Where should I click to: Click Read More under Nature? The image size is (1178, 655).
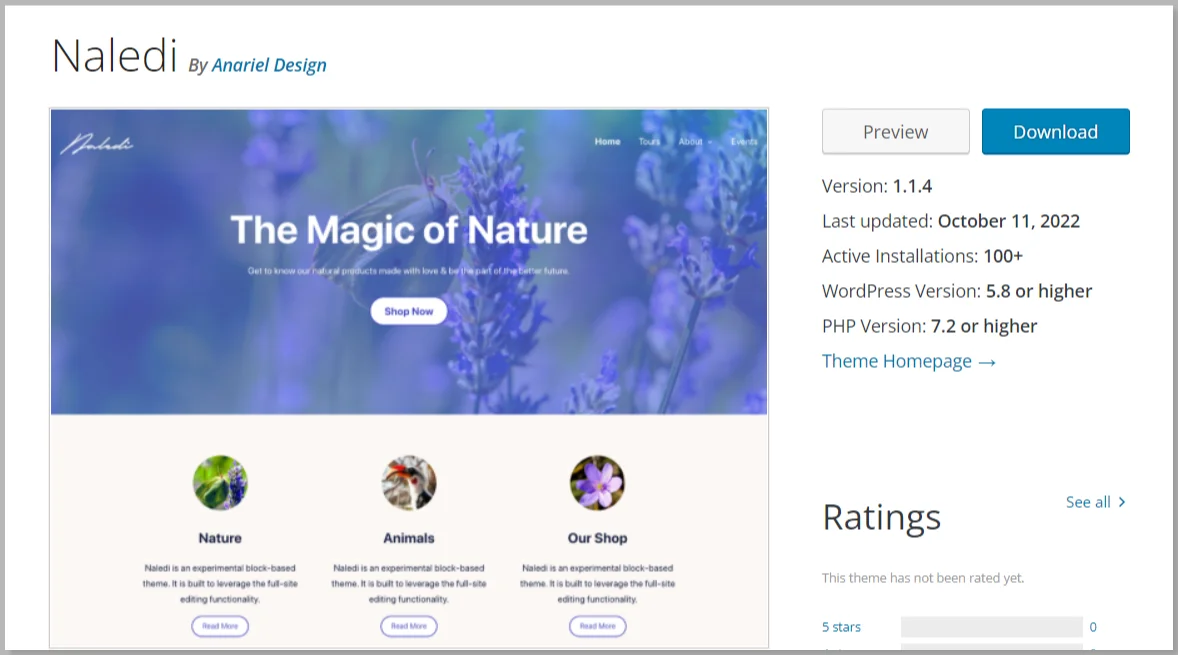tap(220, 626)
